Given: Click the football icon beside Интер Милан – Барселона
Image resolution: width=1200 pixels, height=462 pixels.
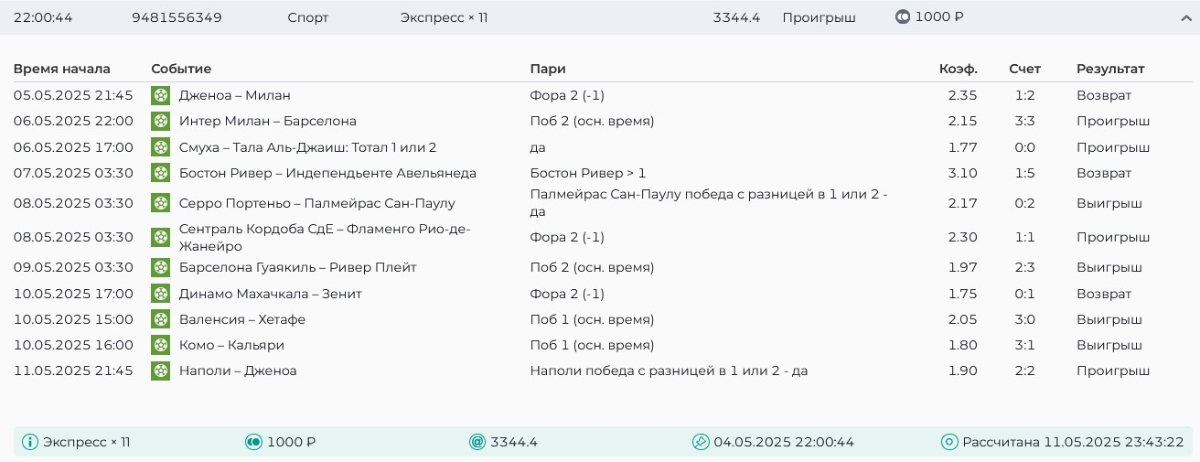Looking at the screenshot, I should pyautogui.click(x=160, y=121).
